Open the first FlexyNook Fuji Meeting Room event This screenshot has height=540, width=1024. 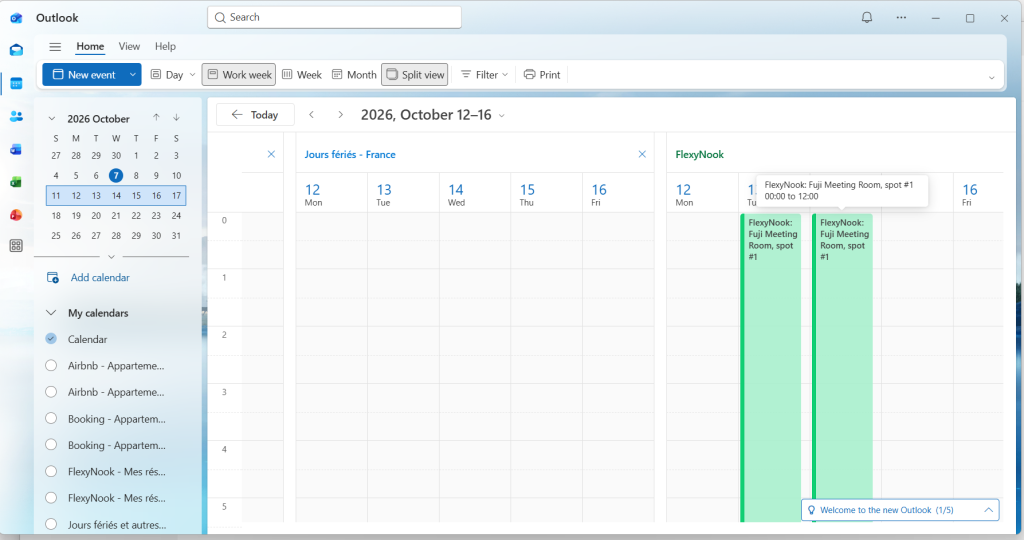(771, 368)
